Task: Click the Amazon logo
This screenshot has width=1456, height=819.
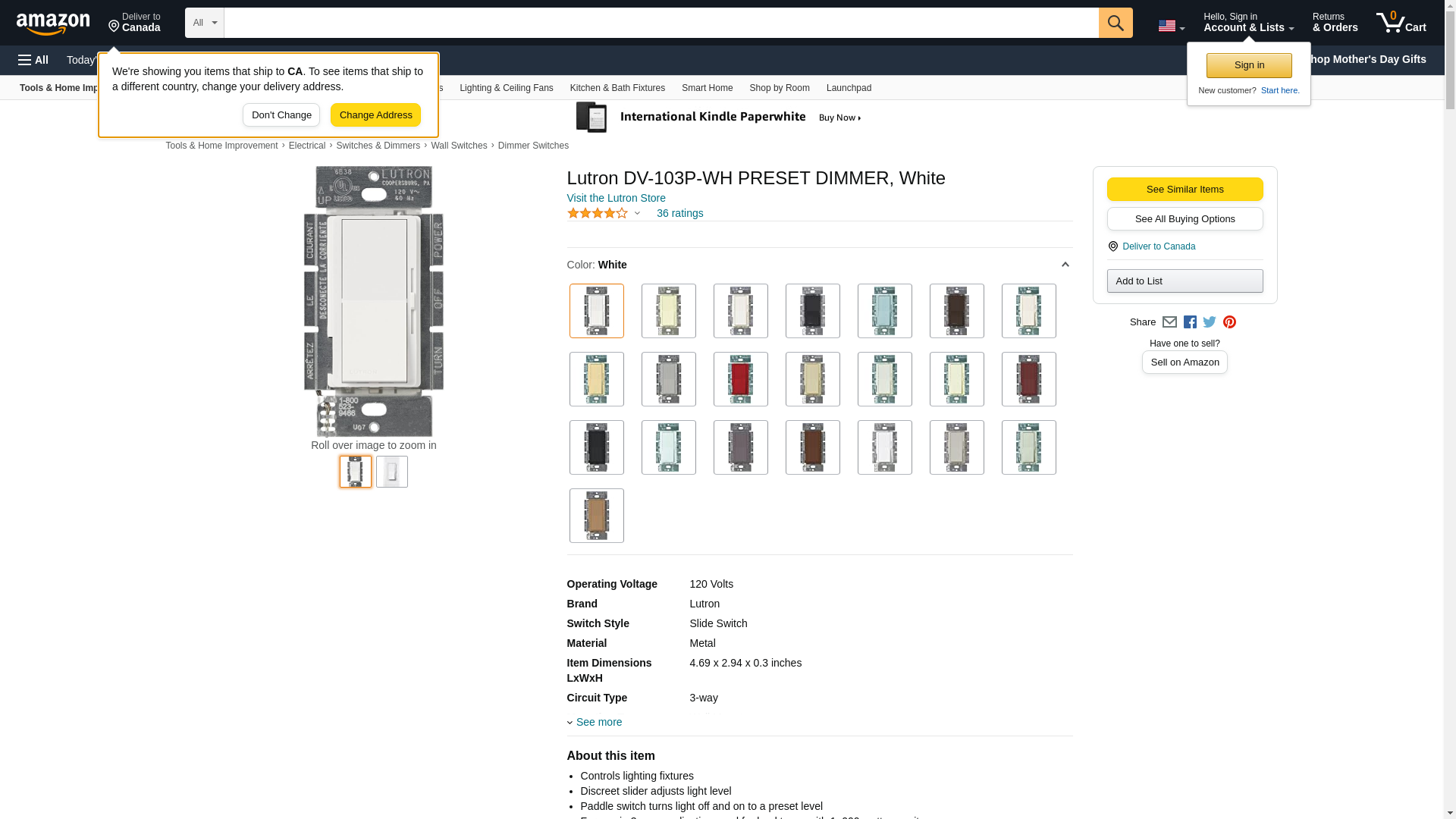Action: pyautogui.click(x=53, y=24)
